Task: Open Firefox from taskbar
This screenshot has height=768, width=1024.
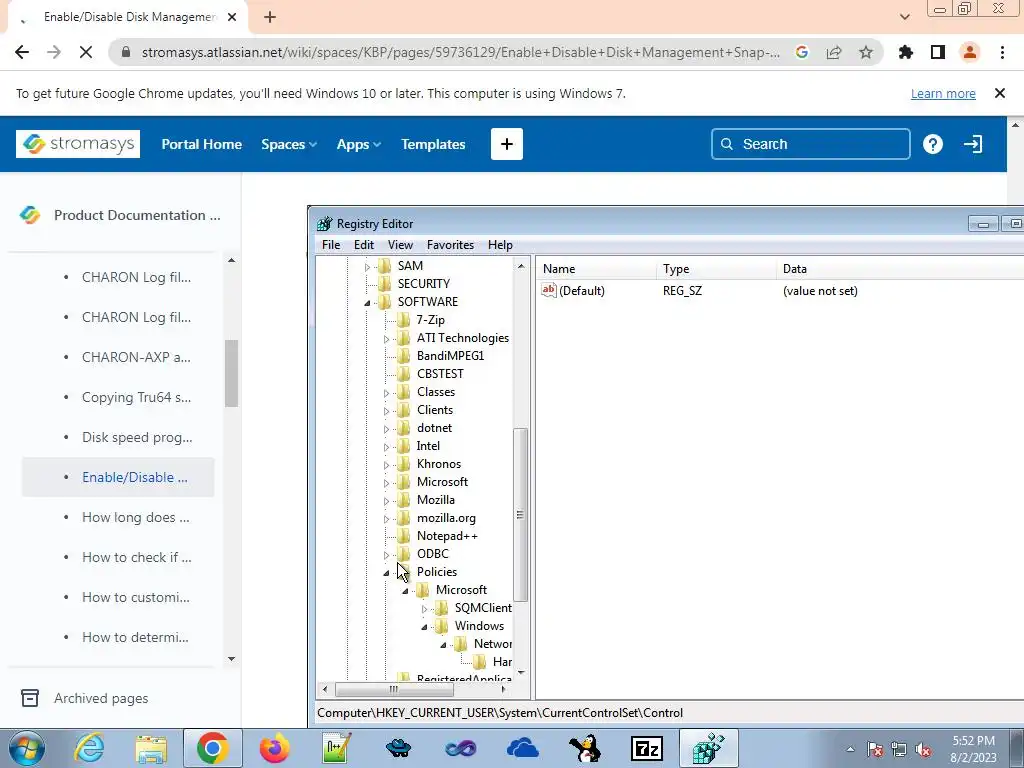Action: pos(274,748)
